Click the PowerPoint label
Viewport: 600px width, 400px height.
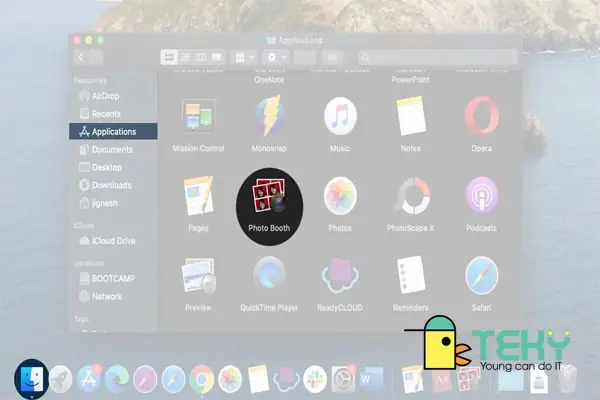(x=411, y=80)
